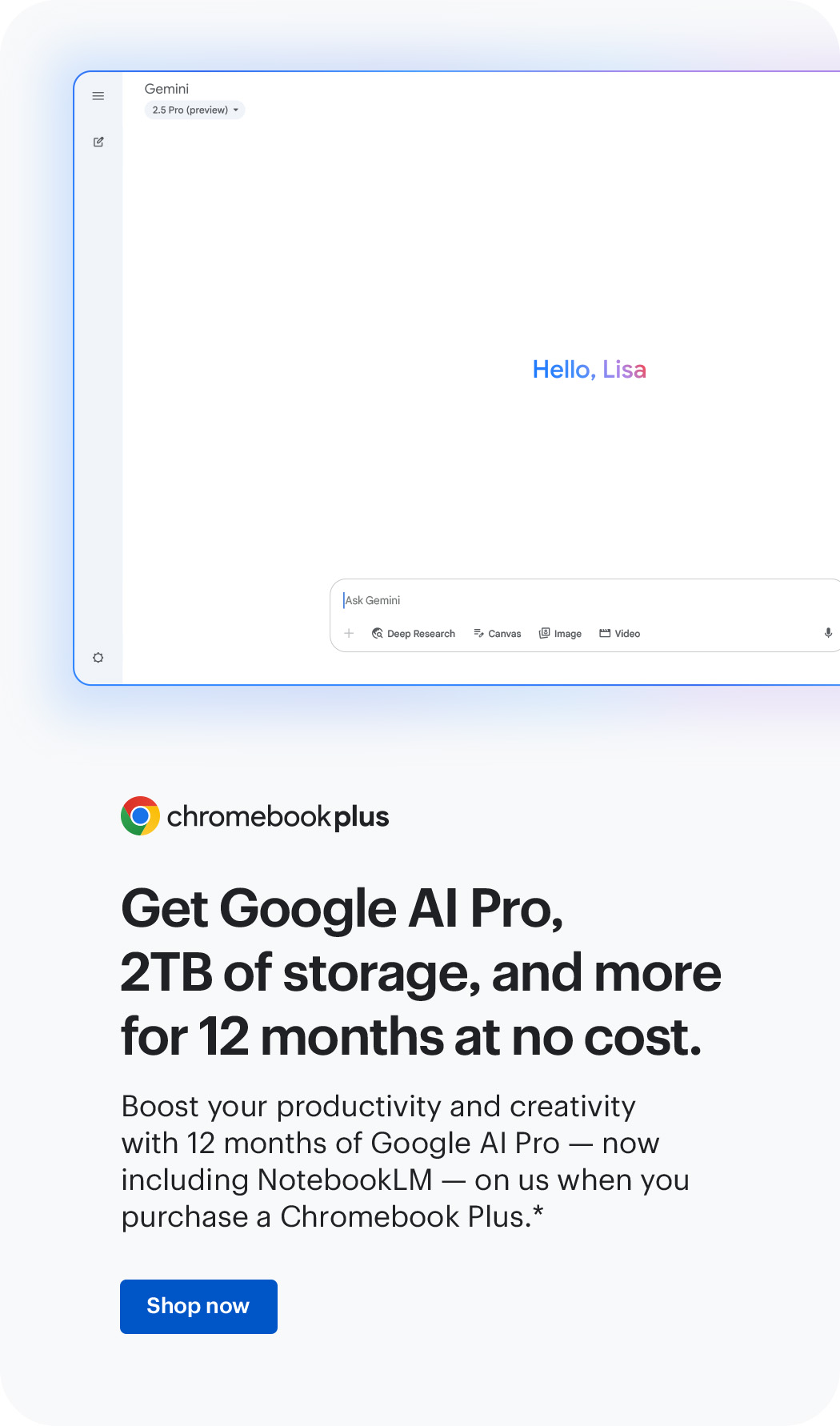This screenshot has width=840, height=1426.
Task: Click the word Lisa in the greeting
Action: [x=624, y=370]
